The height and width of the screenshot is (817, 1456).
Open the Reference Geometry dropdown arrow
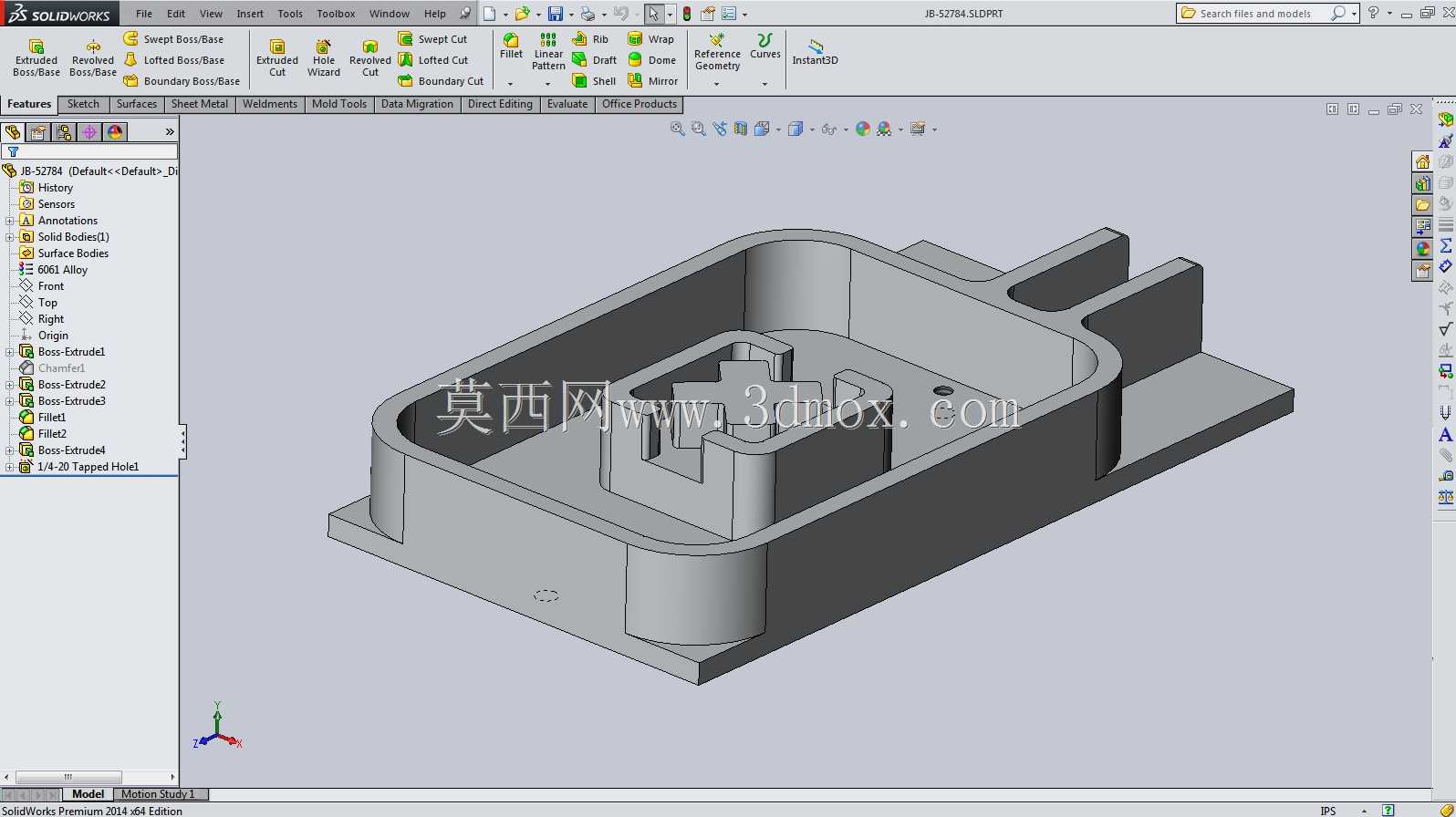[716, 84]
